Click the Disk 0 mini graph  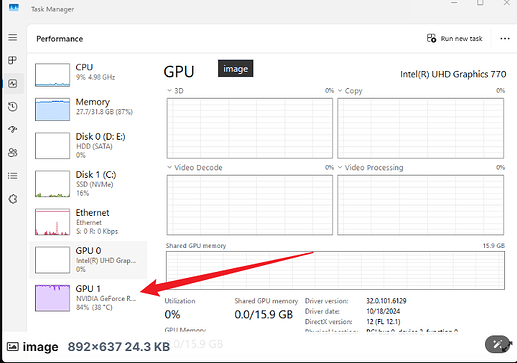coord(52,146)
